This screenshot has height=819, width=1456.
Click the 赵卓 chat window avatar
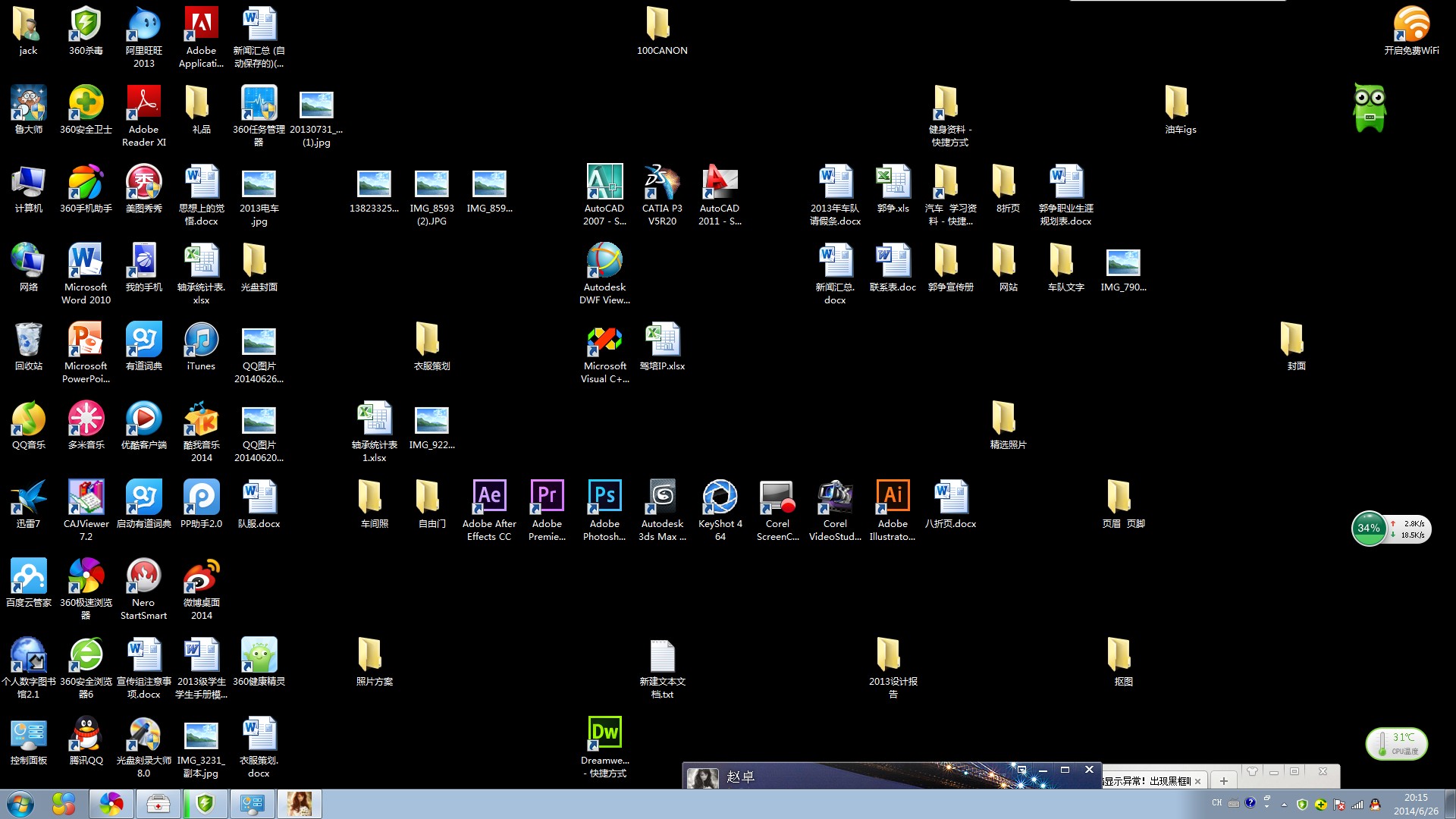702,778
